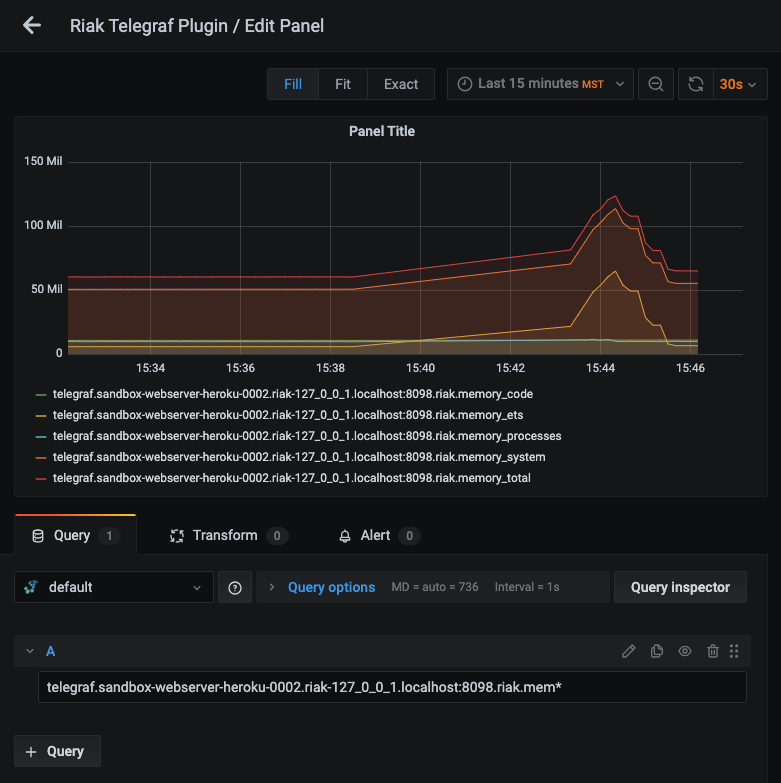This screenshot has height=783, width=781.
Task: Open the 30s refresh interval dropdown
Action: click(740, 84)
